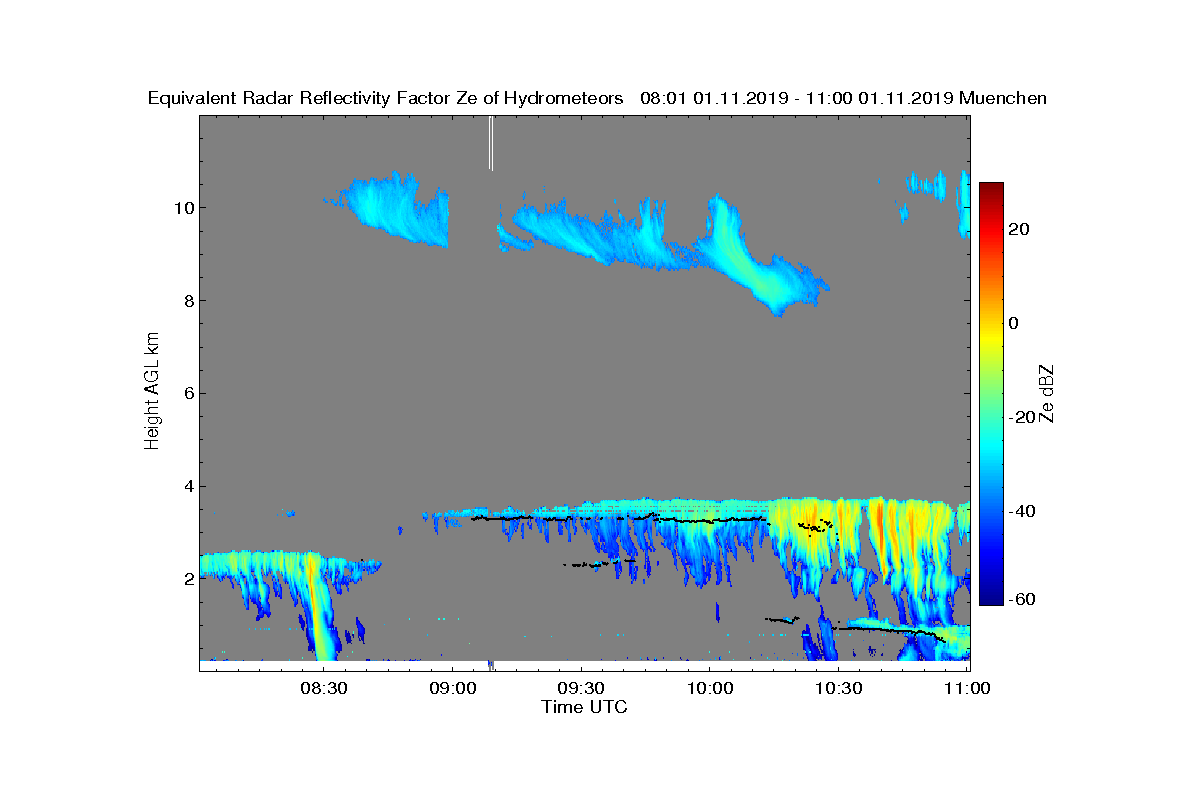Click the y-axis tick label '4'
Image resolution: width=1200 pixels, height=800 pixels.
click(187, 486)
